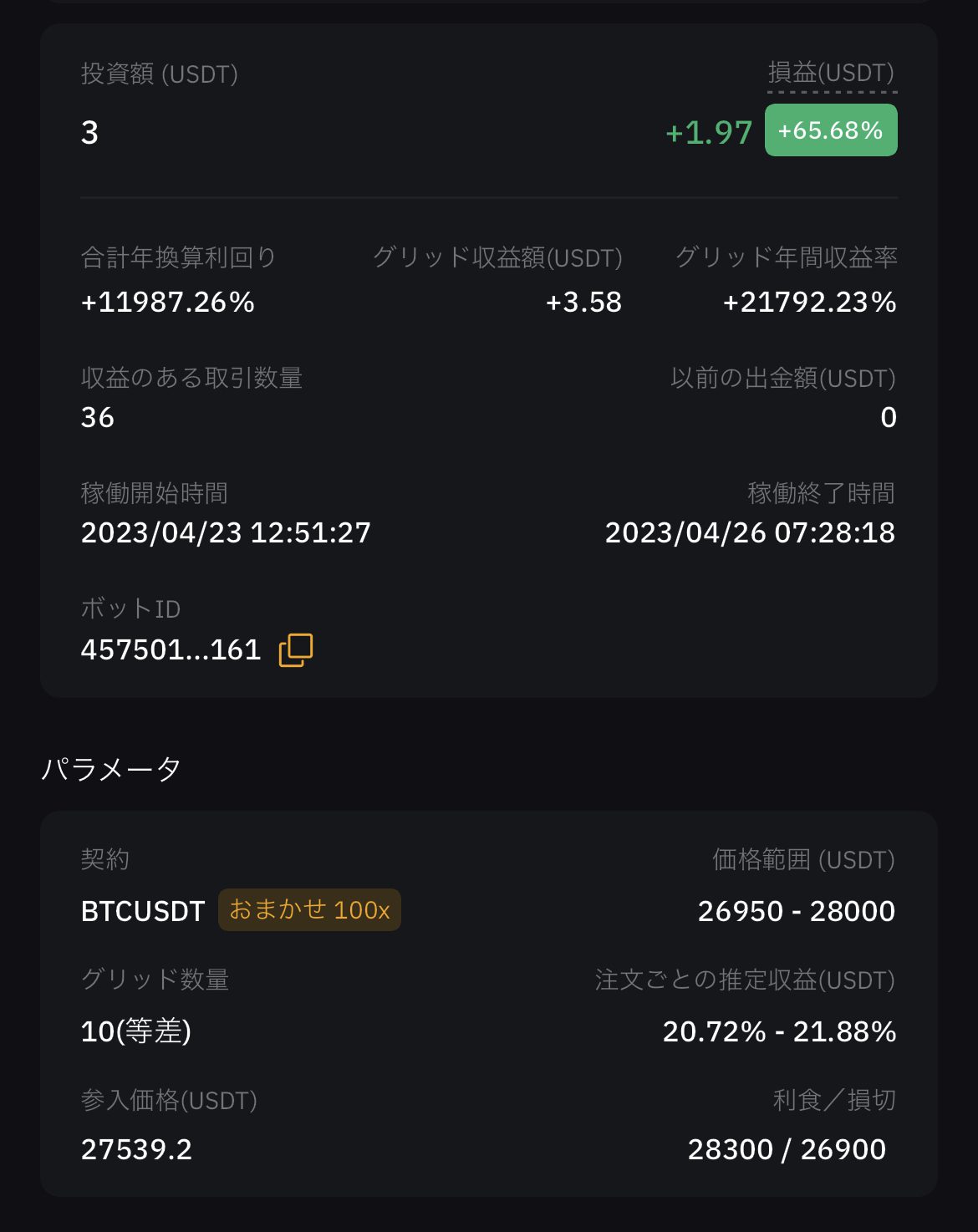The height and width of the screenshot is (1232, 978).
Task: Tap the entry price 27539.2
Action: (x=136, y=1149)
